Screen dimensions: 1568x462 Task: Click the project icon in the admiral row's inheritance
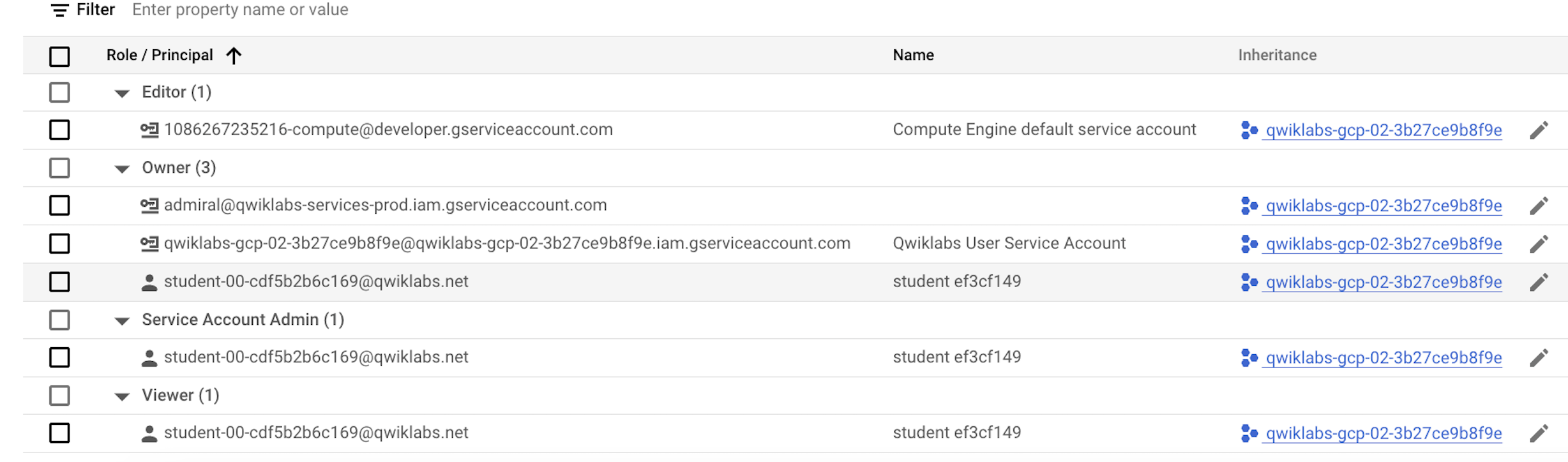(x=1249, y=206)
